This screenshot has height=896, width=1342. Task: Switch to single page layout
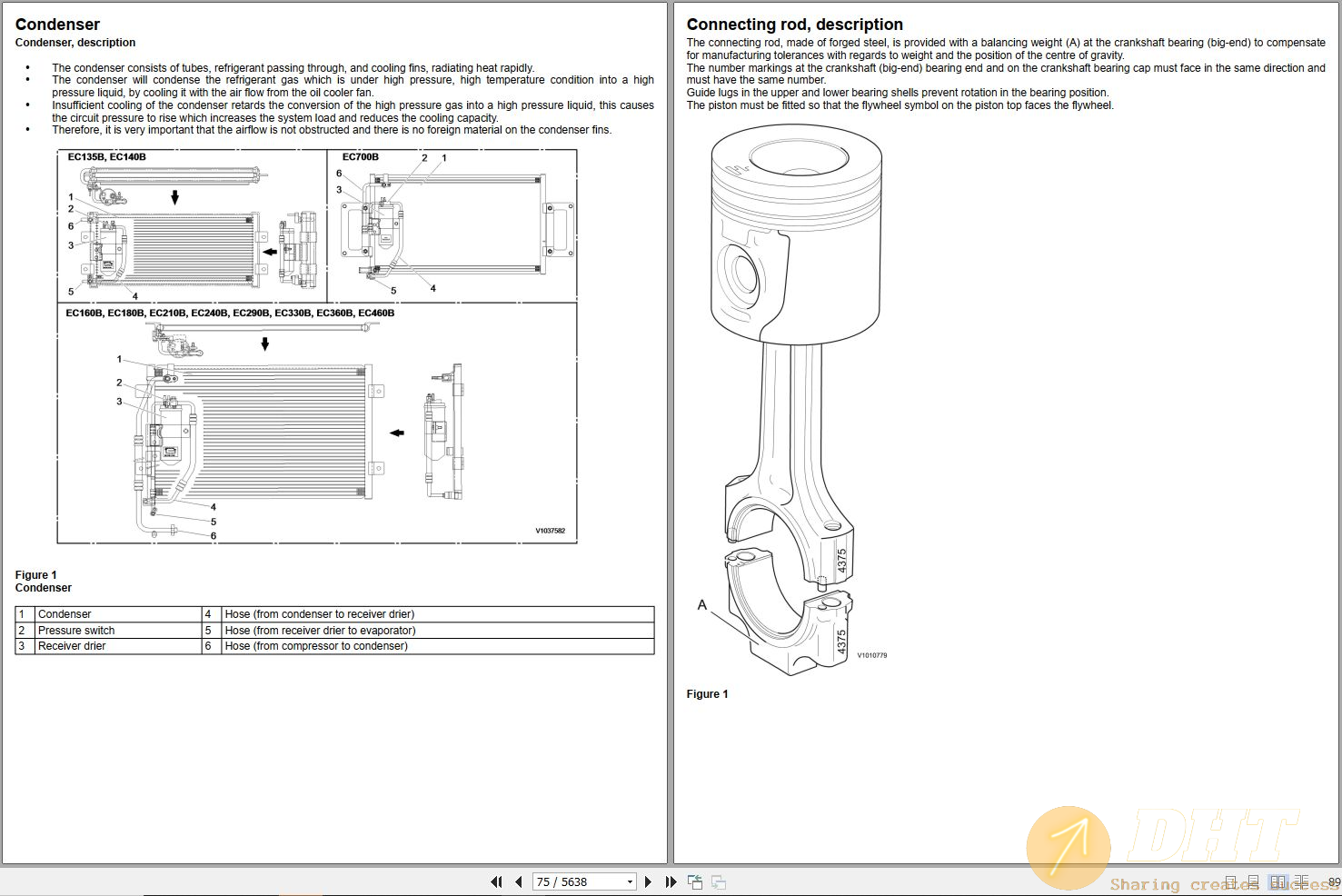[x=1230, y=881]
